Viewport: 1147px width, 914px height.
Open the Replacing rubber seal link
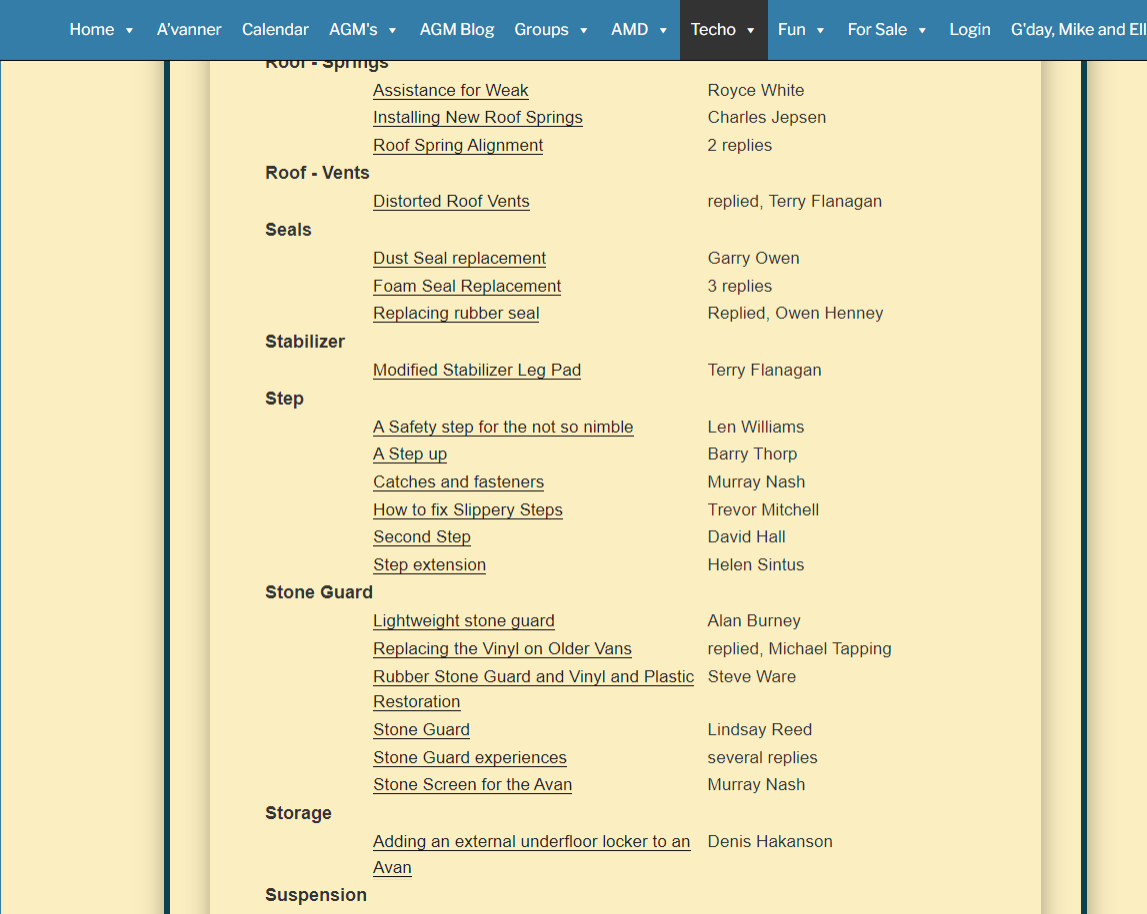pos(456,313)
